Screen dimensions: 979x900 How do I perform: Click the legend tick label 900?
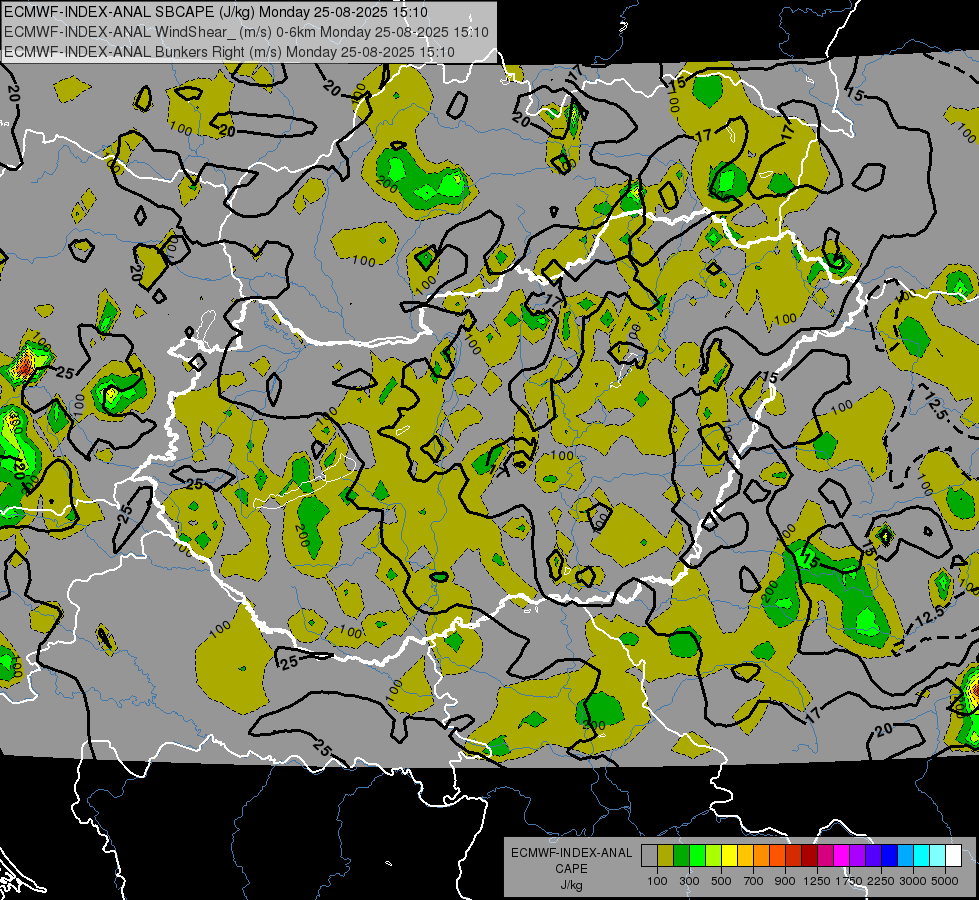pos(785,881)
